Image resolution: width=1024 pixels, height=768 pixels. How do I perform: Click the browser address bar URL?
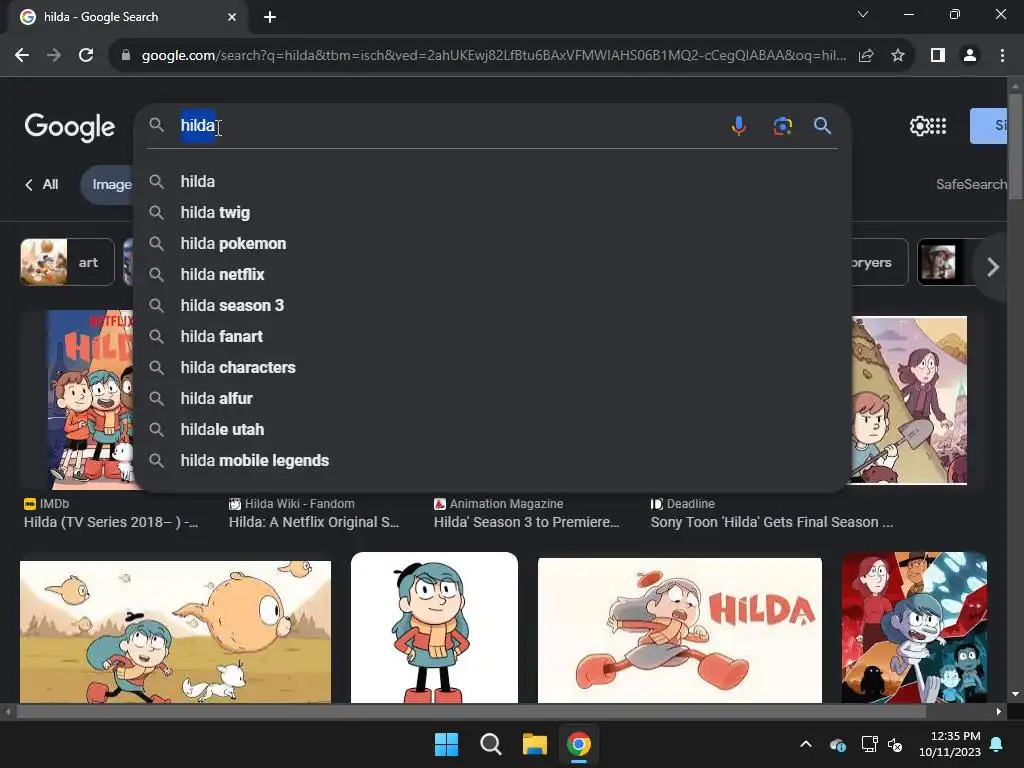[x=494, y=56]
